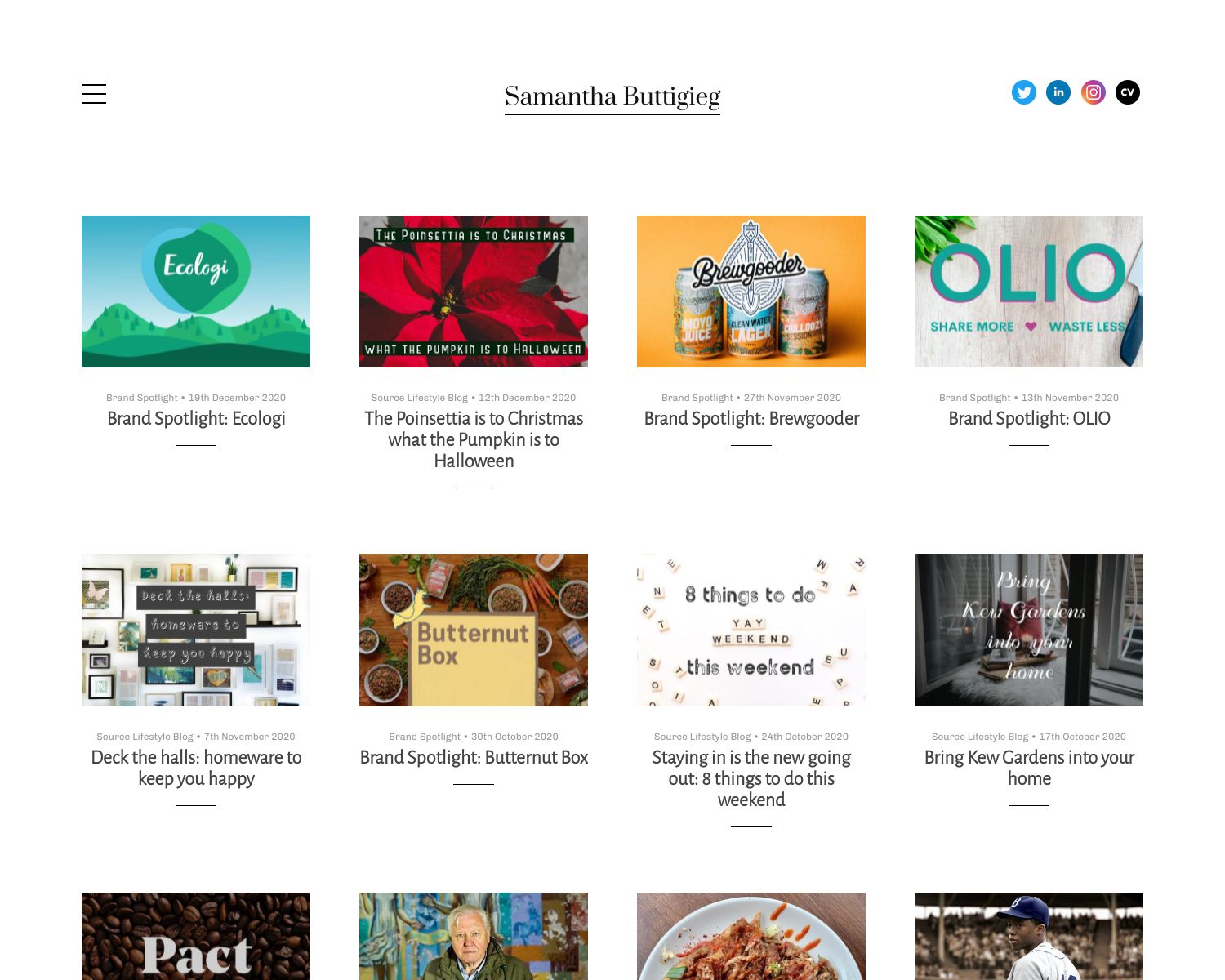
Task: Open the OLIO share more thumbnail
Action: (x=1029, y=292)
